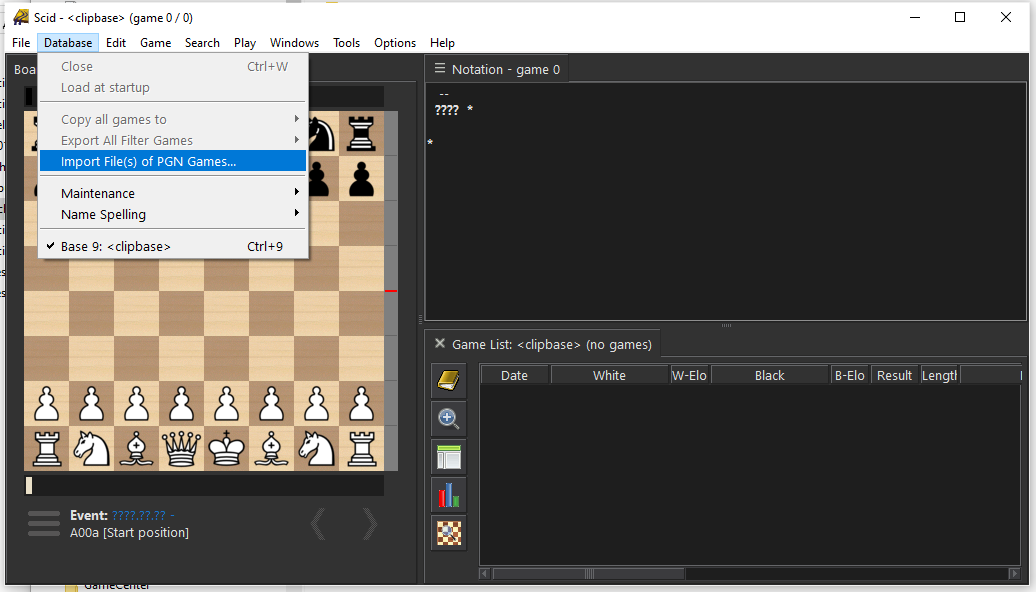Open the Help menu

click(443, 43)
